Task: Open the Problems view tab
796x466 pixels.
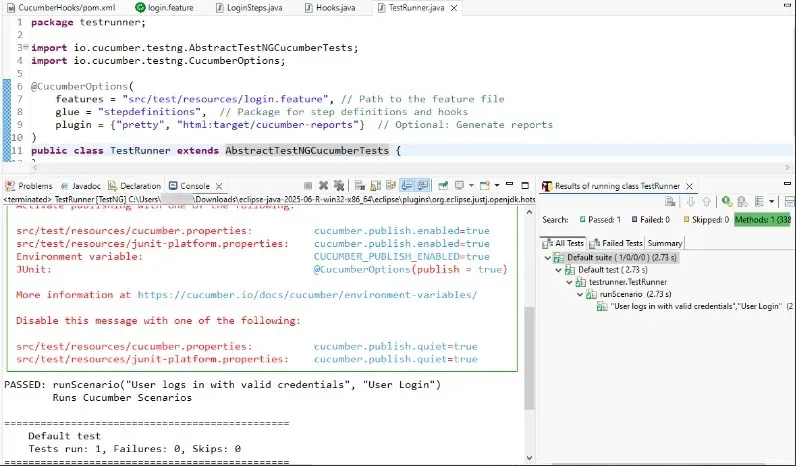Action: point(29,186)
